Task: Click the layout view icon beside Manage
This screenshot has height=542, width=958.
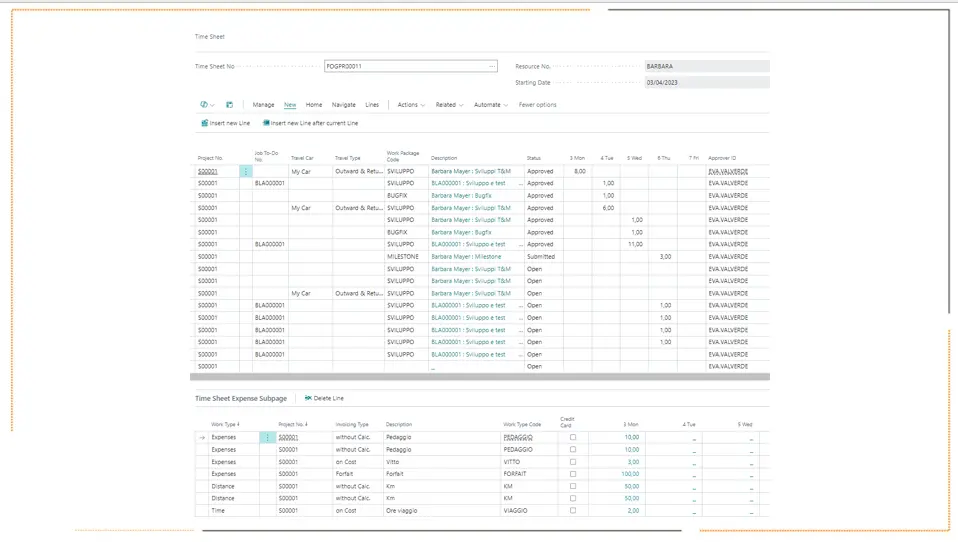Action: (229, 104)
